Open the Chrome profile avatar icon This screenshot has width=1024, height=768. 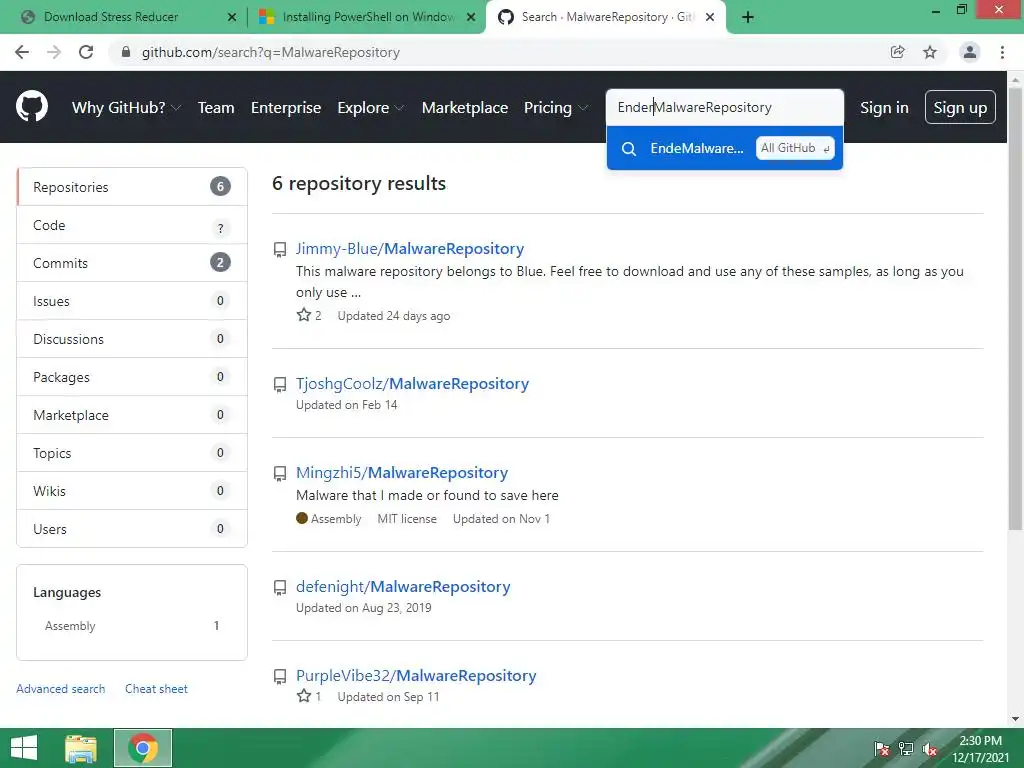[970, 52]
